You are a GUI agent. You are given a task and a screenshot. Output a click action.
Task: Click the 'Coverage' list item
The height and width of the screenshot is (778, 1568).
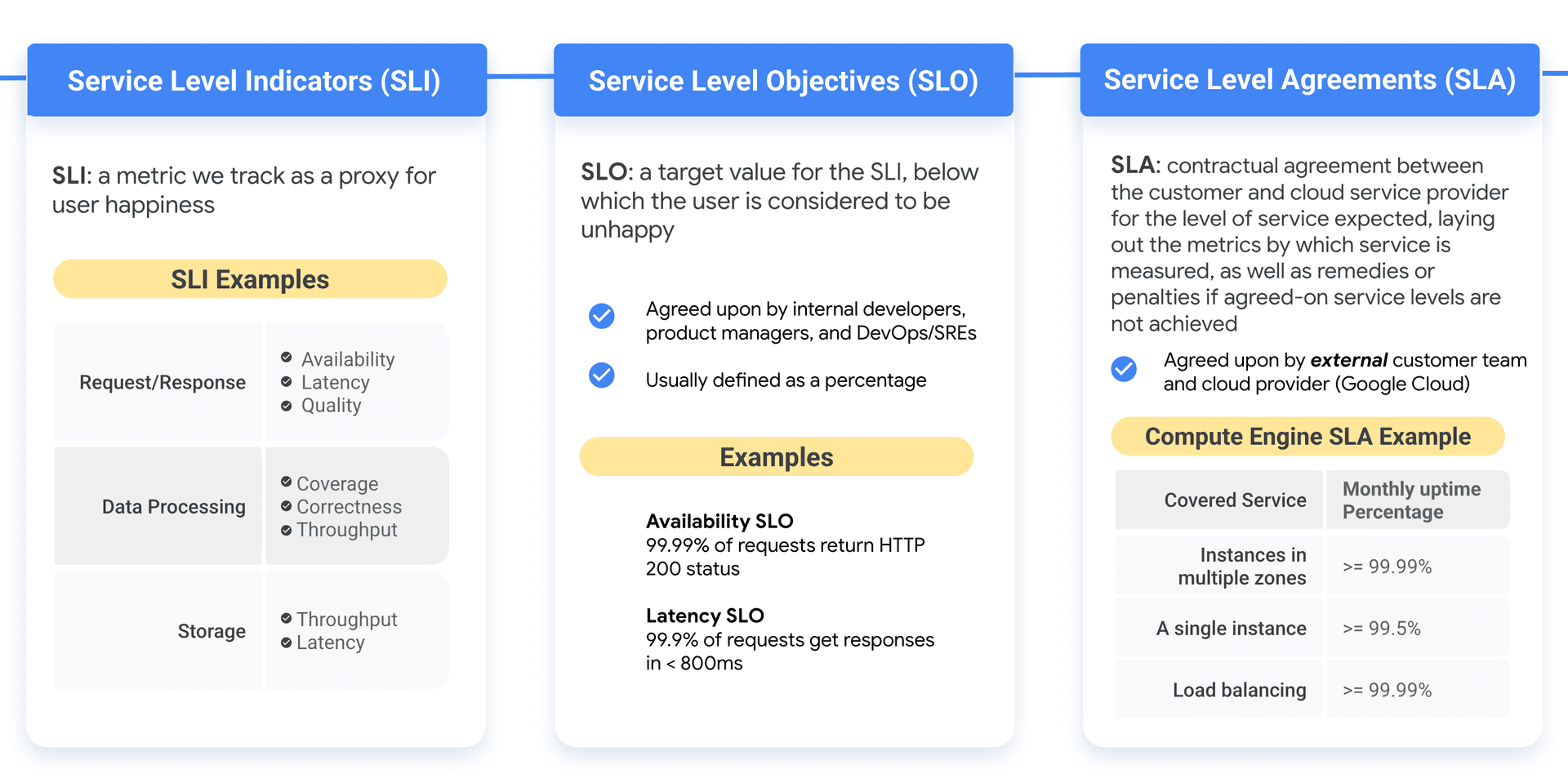tap(337, 483)
